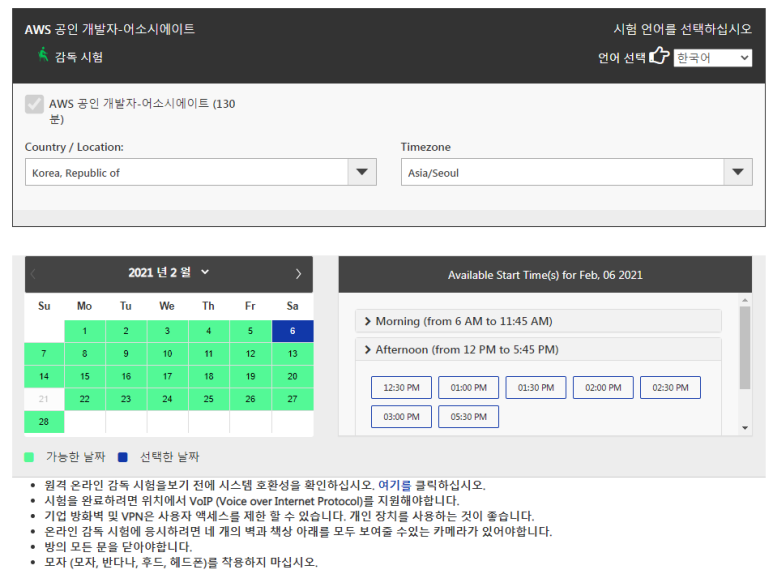Choose the 02:00 PM start time

pyautogui.click(x=603, y=388)
